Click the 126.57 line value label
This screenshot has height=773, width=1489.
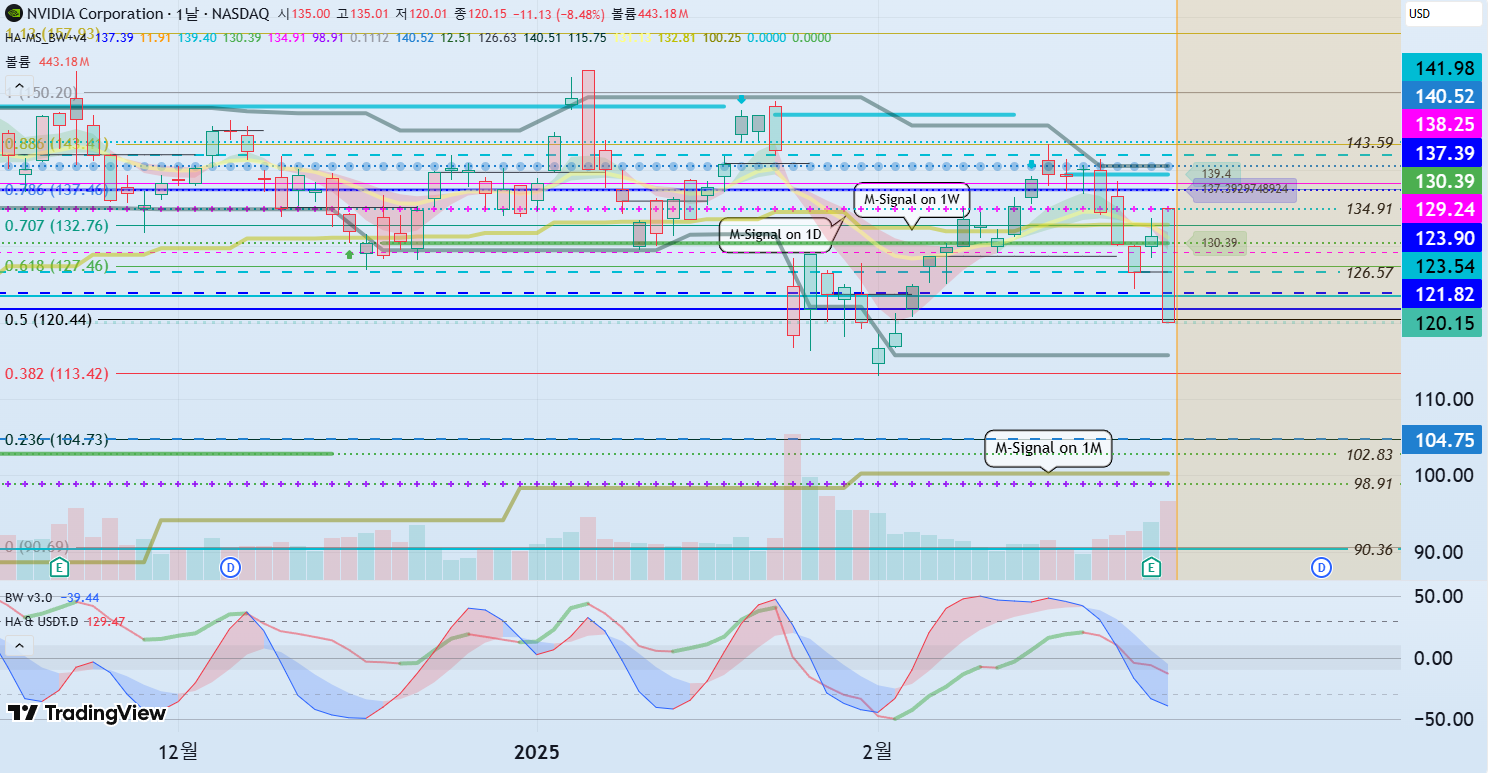point(1370,273)
